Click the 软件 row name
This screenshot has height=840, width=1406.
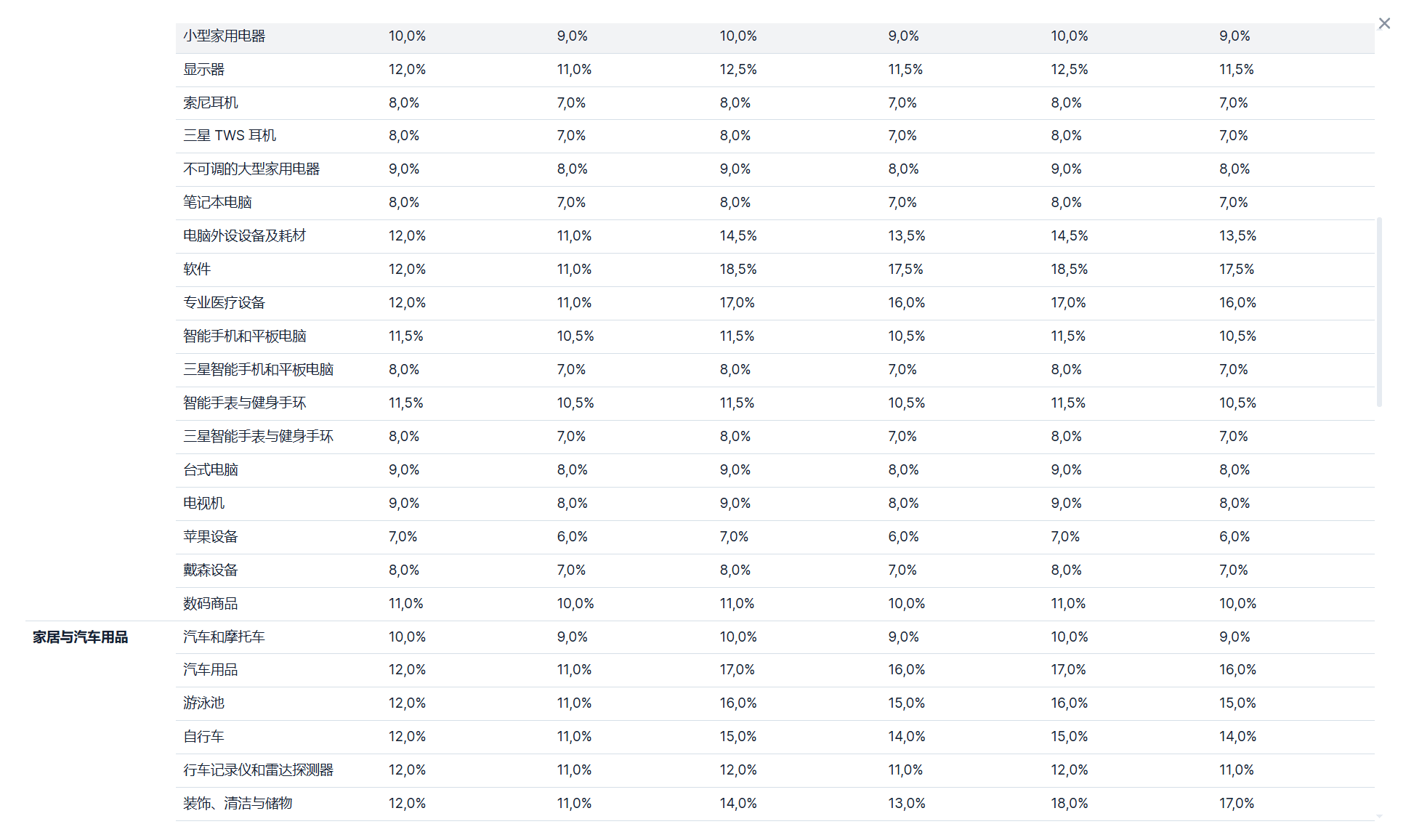[x=197, y=270]
